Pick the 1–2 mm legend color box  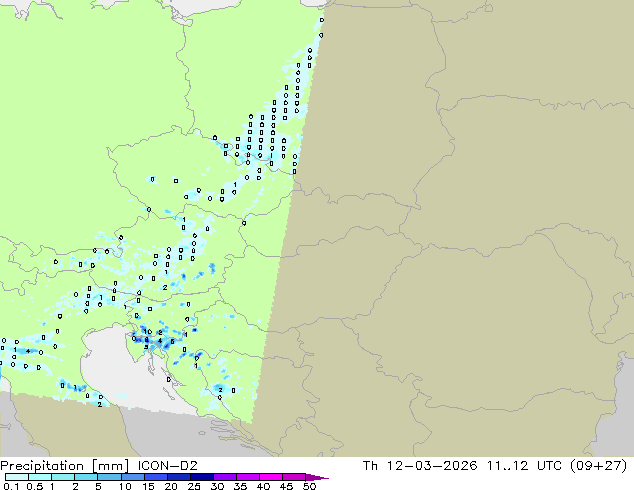coord(63,477)
